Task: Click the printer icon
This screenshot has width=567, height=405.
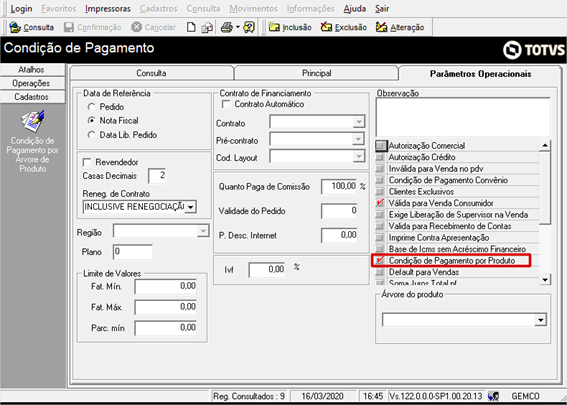Action: point(227,27)
